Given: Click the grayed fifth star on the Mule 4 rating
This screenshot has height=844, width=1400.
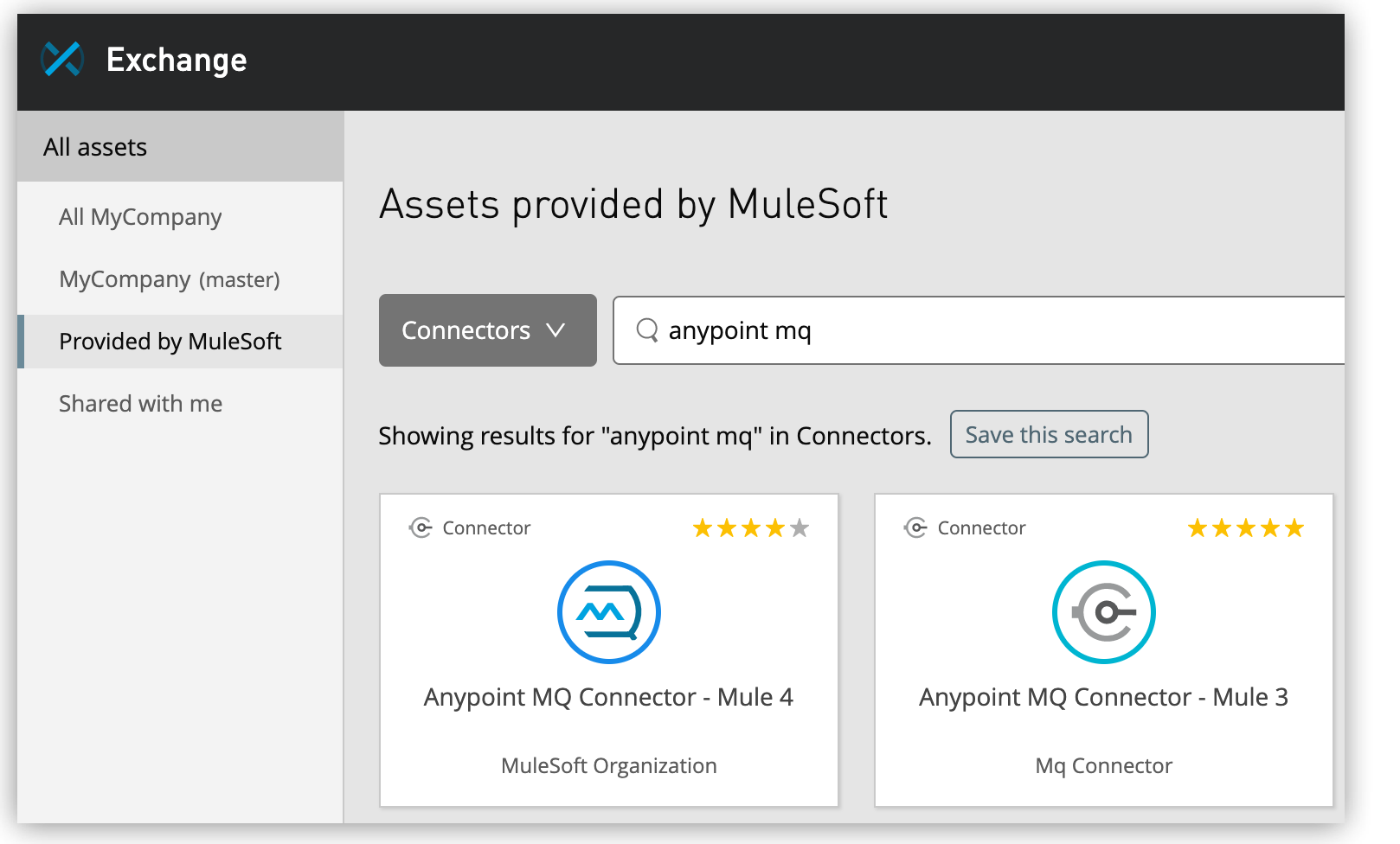Looking at the screenshot, I should 800,526.
